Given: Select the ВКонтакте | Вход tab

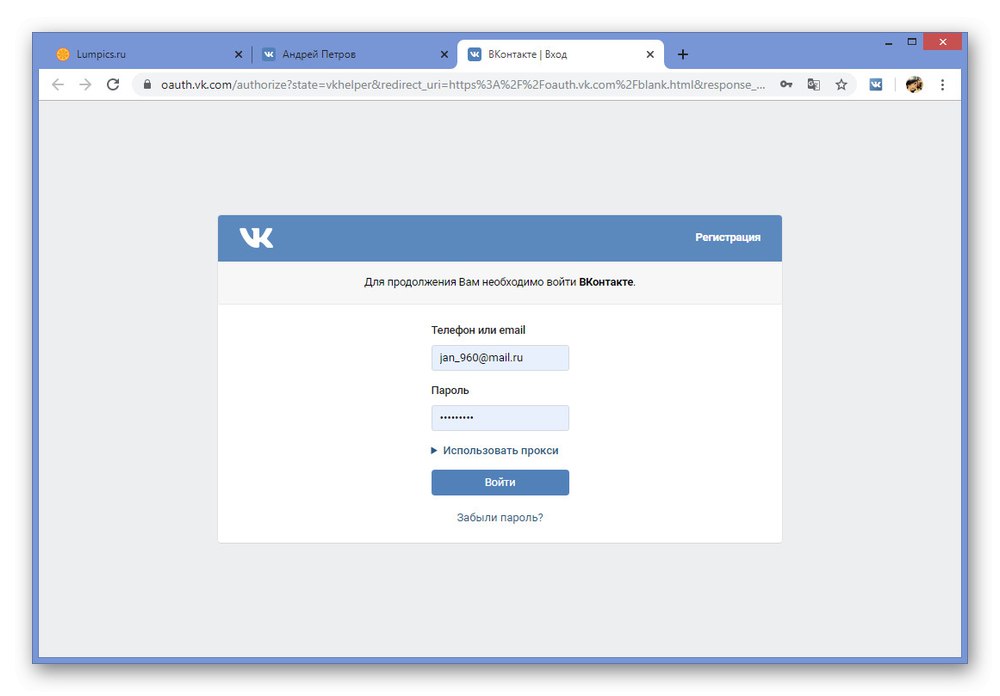Looking at the screenshot, I should coord(561,54).
